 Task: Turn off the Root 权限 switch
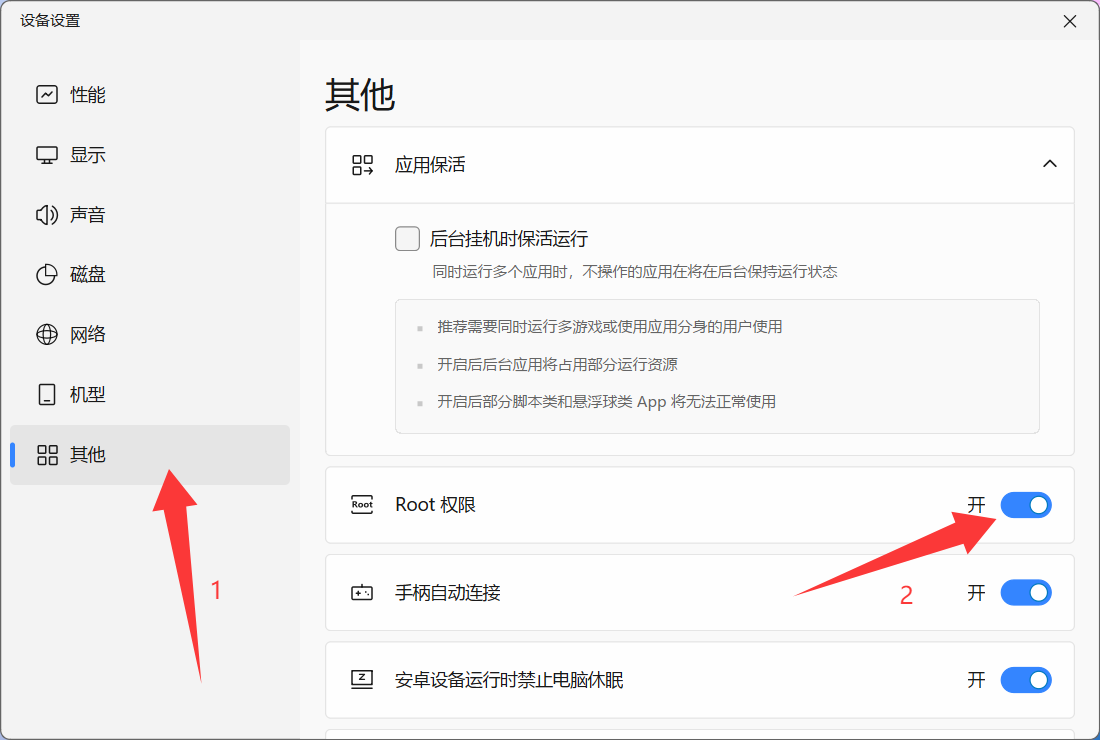tap(1026, 505)
